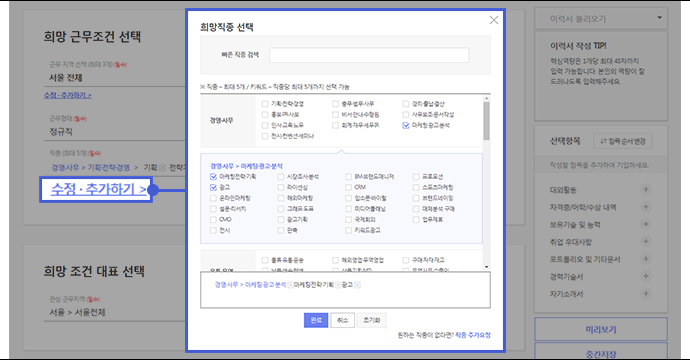Image resolution: width=690 pixels, height=360 pixels.
Task: Add the 대외활동 section with its plus icon
Action: coord(646,190)
